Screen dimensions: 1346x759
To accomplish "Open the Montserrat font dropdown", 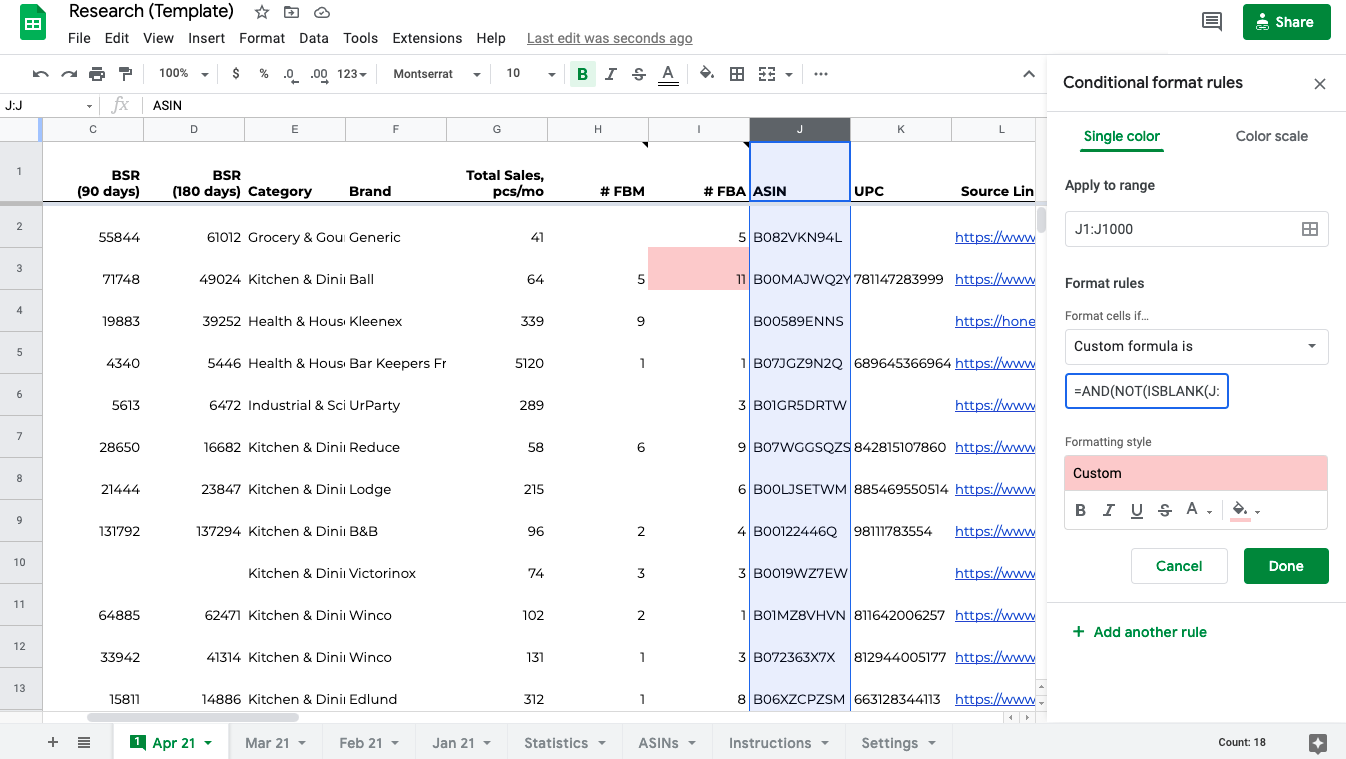I will [437, 74].
